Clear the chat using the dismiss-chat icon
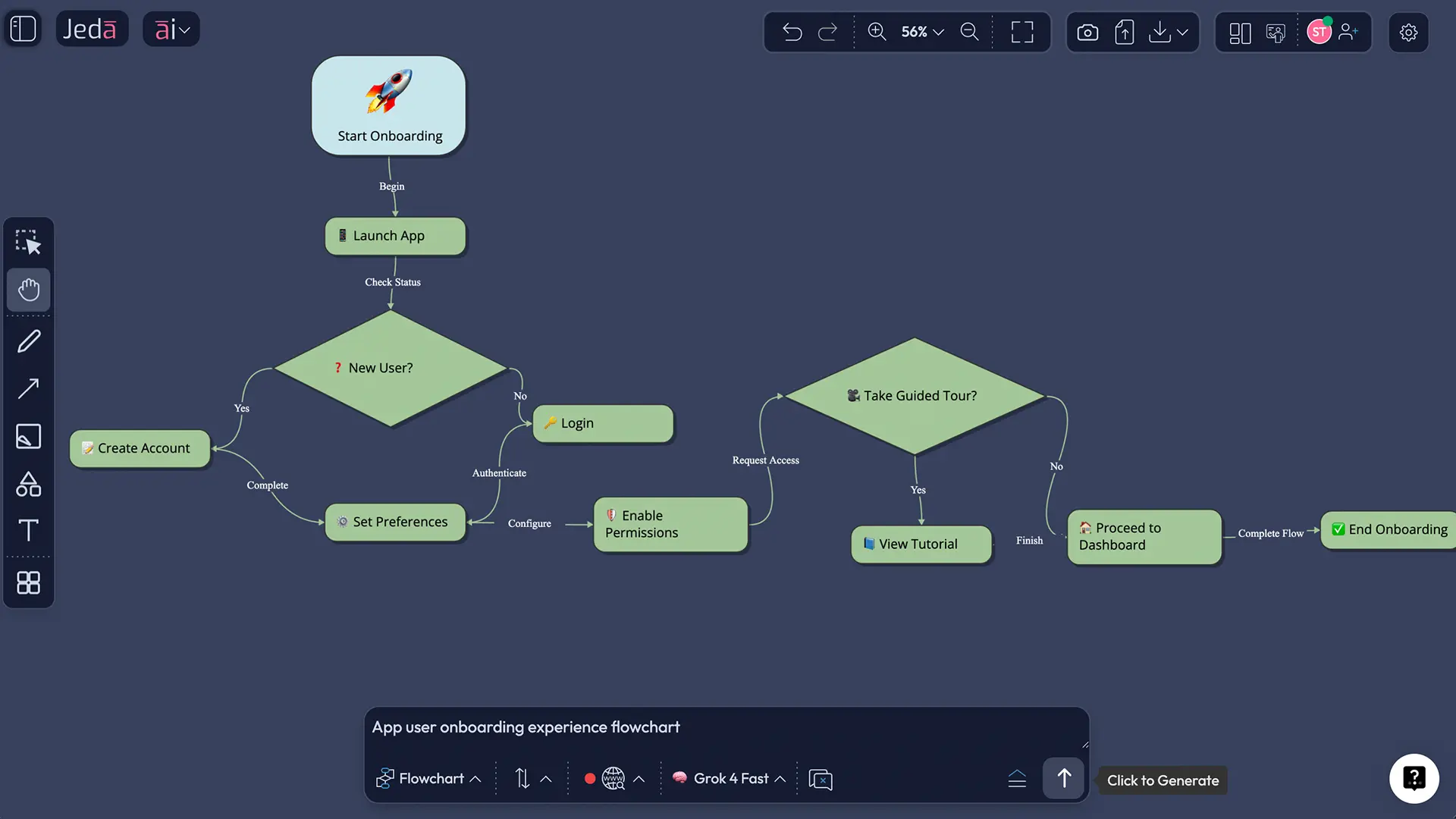 click(x=820, y=779)
